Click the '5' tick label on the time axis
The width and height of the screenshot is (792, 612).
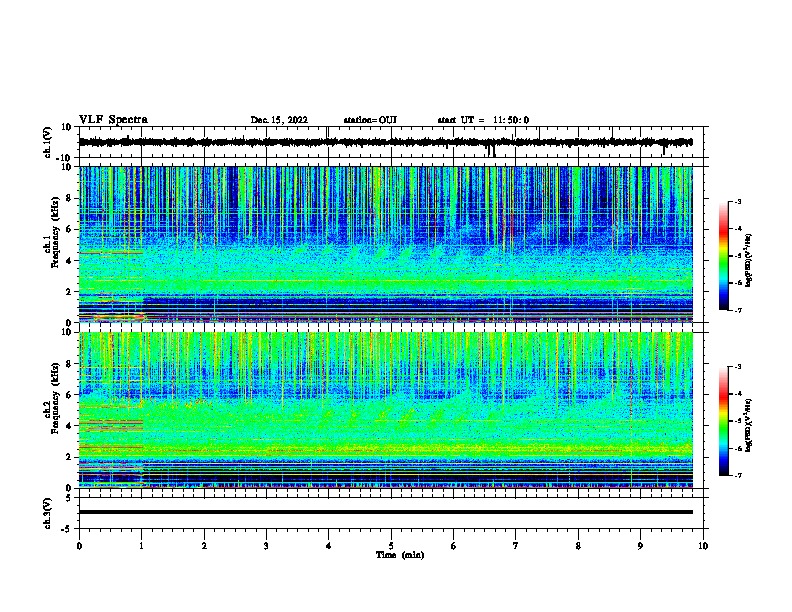[391, 546]
